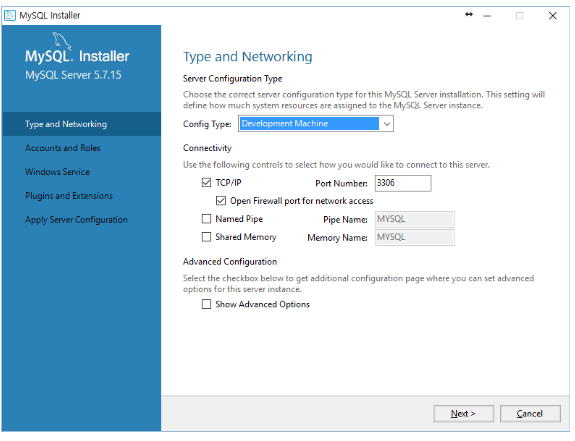Click the Connectivity section heading

[x=207, y=148]
